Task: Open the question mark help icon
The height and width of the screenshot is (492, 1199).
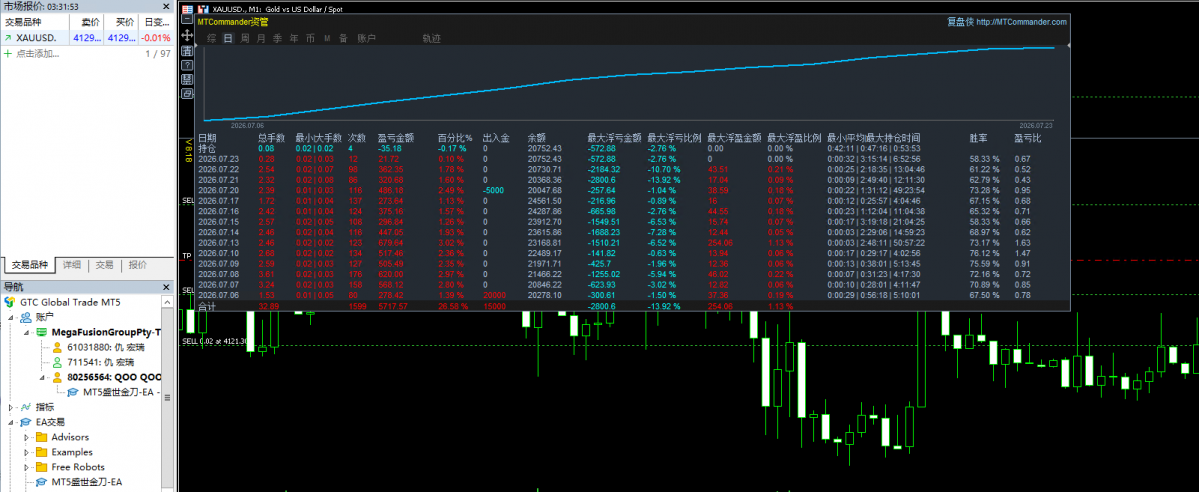Action: coord(187,65)
